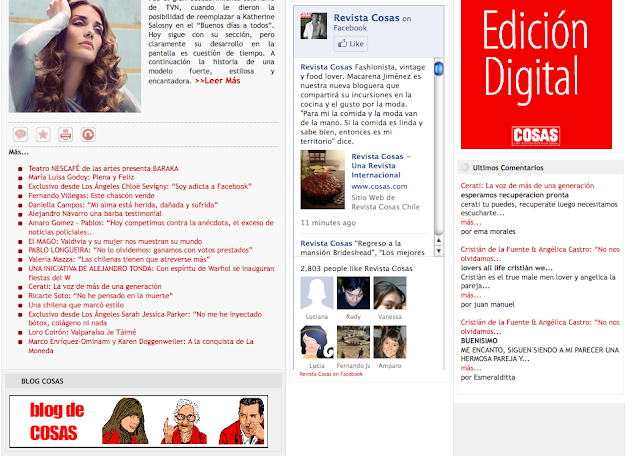Click the Facebook feed scroll down arrow
The height and width of the screenshot is (456, 640).
coord(439,251)
